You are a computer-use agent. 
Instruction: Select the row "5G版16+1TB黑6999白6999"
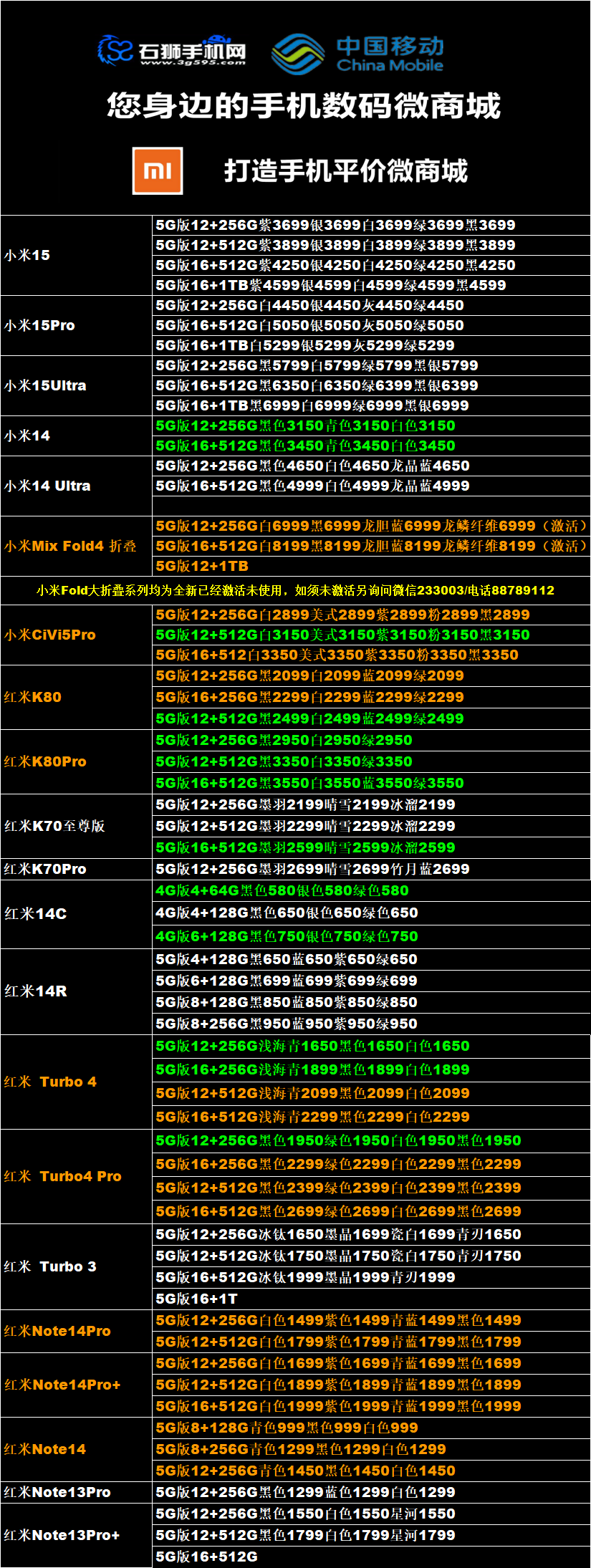(x=372, y=405)
